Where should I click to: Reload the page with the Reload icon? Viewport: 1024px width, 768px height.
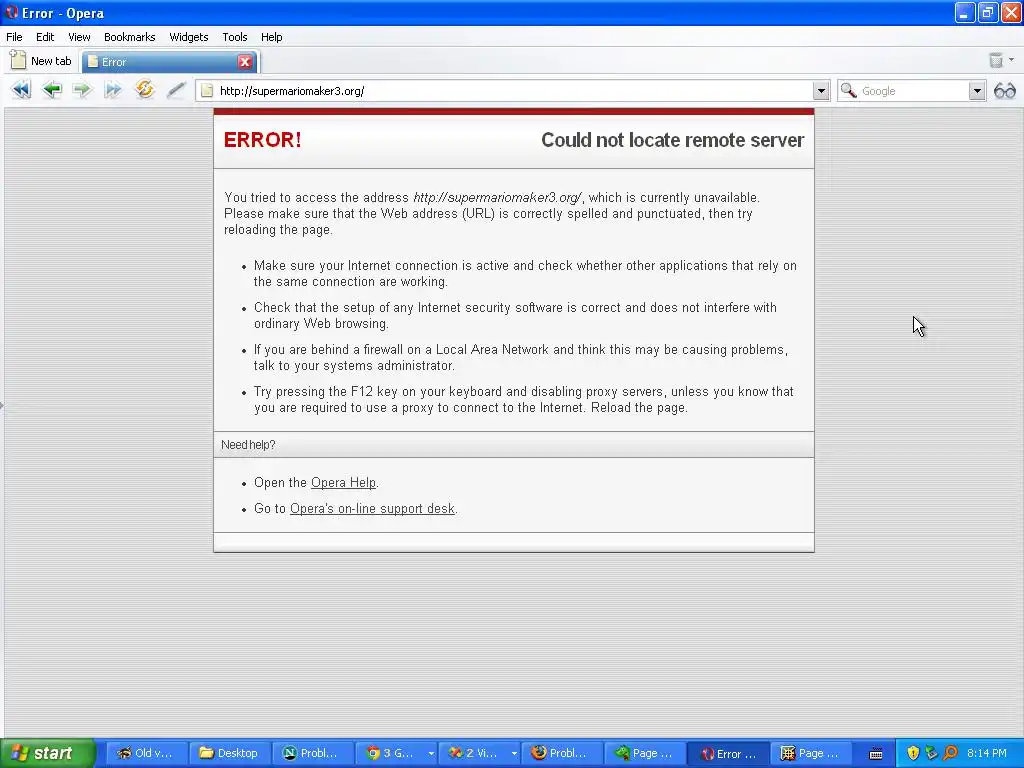coord(144,89)
